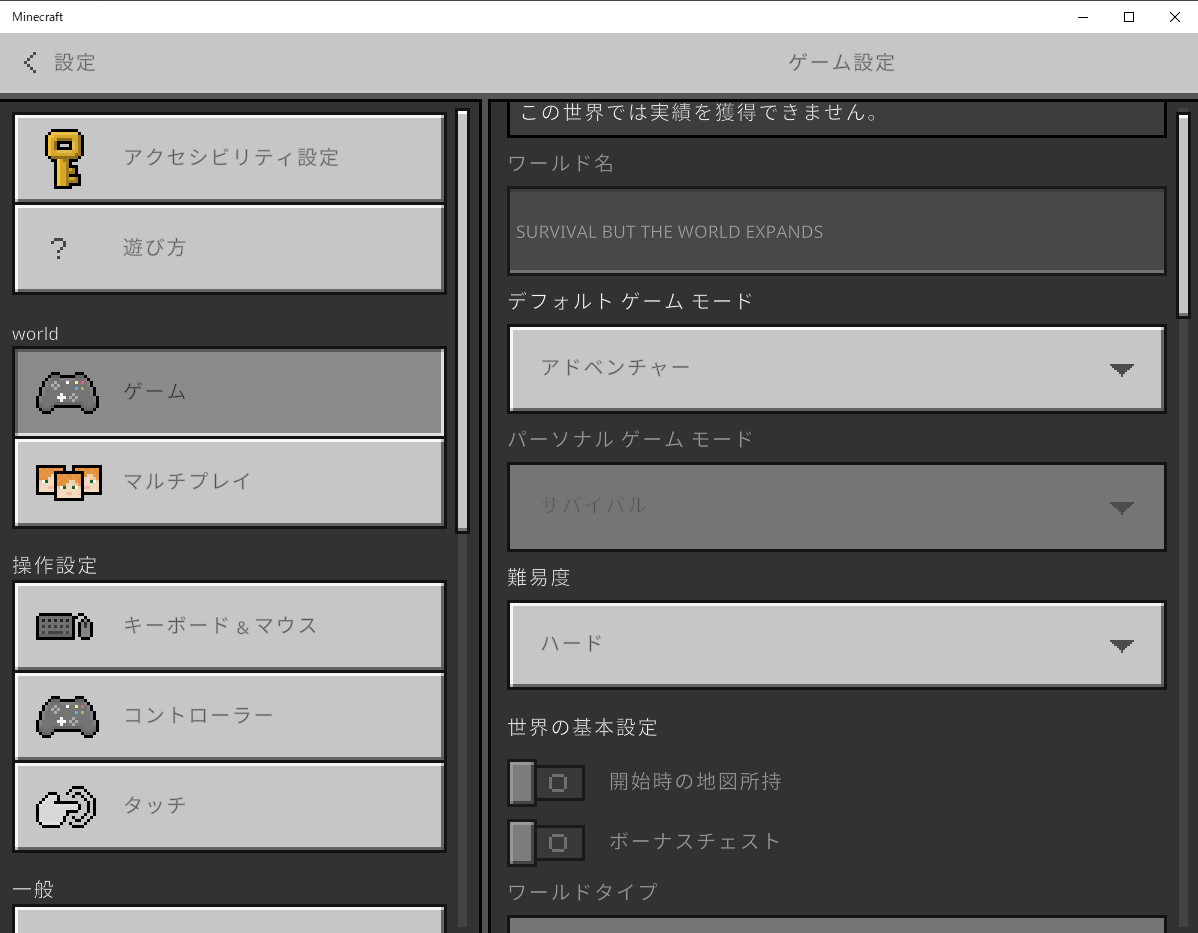
Task: Open the 難易度 dropdown showing ハード
Action: tap(837, 645)
